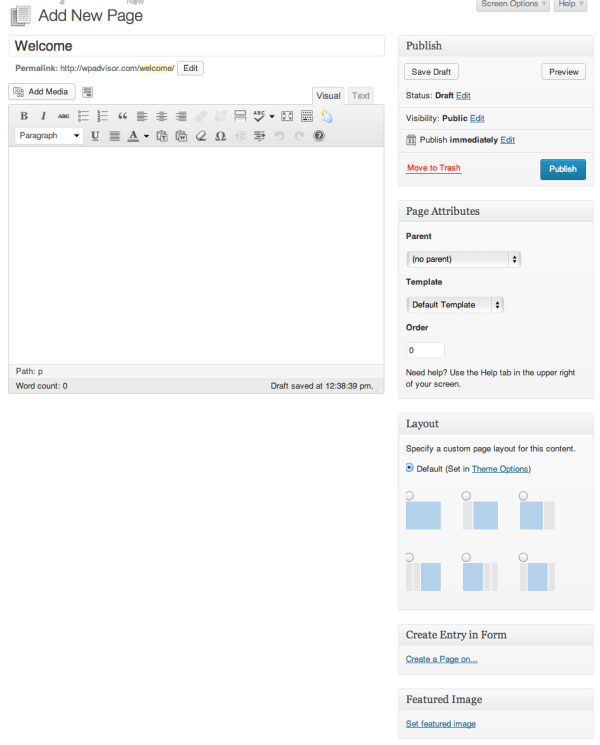Switch to the Text editor tab
Viewport: 600px width, 745px height.
361,96
